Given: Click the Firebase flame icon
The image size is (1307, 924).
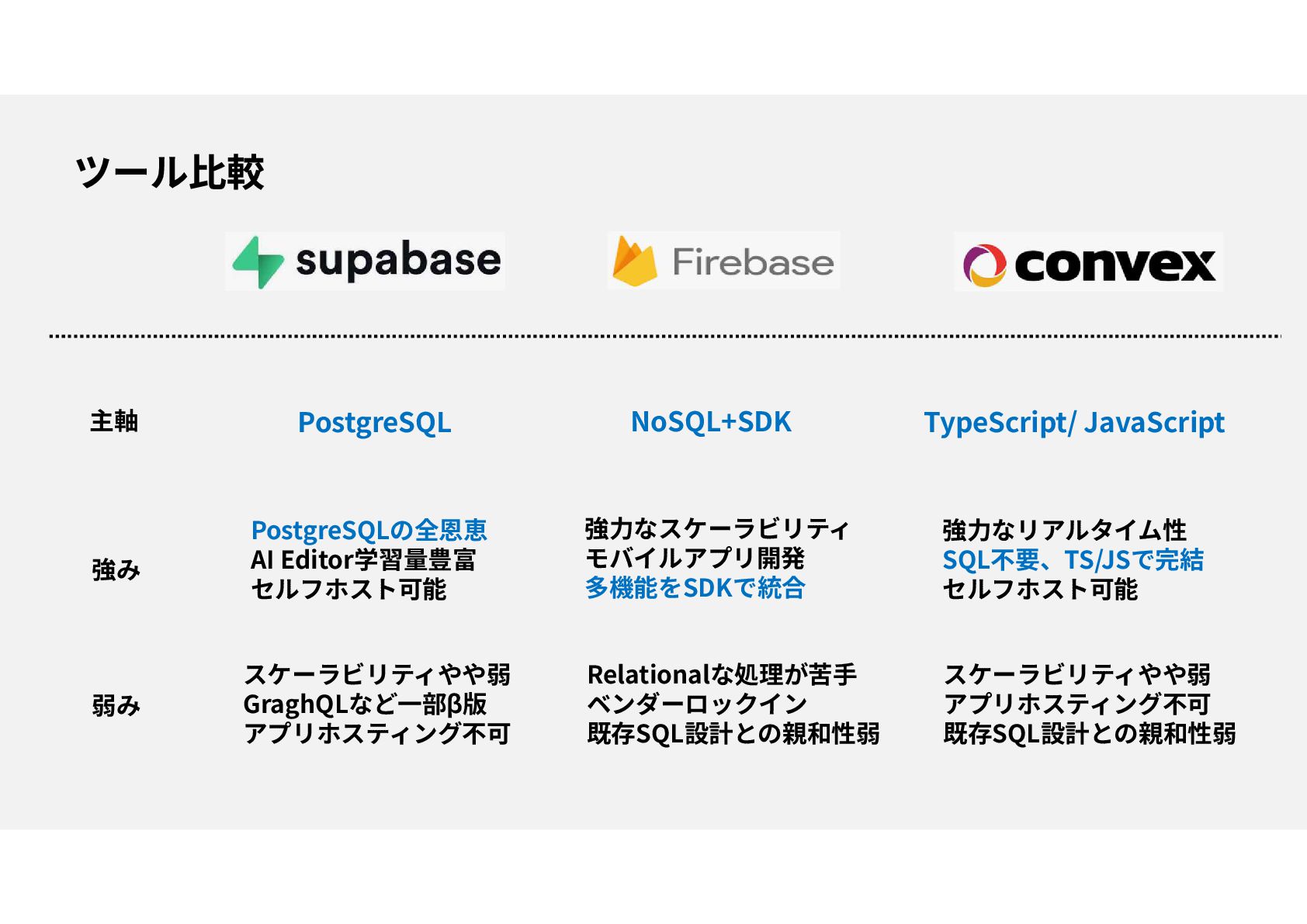Looking at the screenshot, I should [x=634, y=261].
